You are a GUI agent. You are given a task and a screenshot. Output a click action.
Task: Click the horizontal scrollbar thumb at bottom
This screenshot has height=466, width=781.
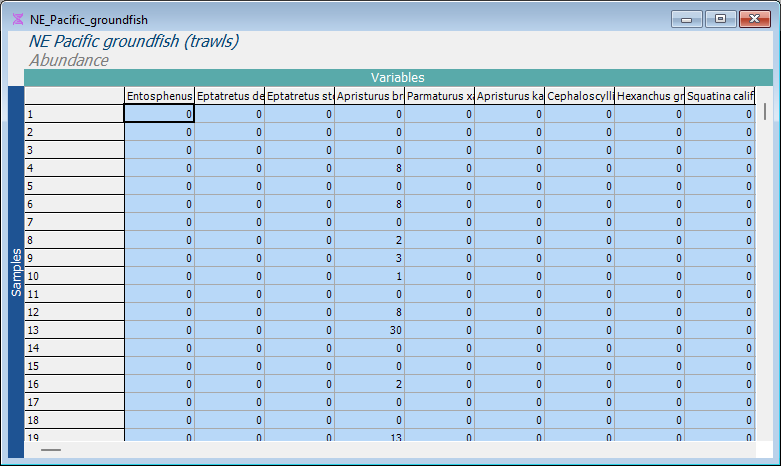coord(51,451)
